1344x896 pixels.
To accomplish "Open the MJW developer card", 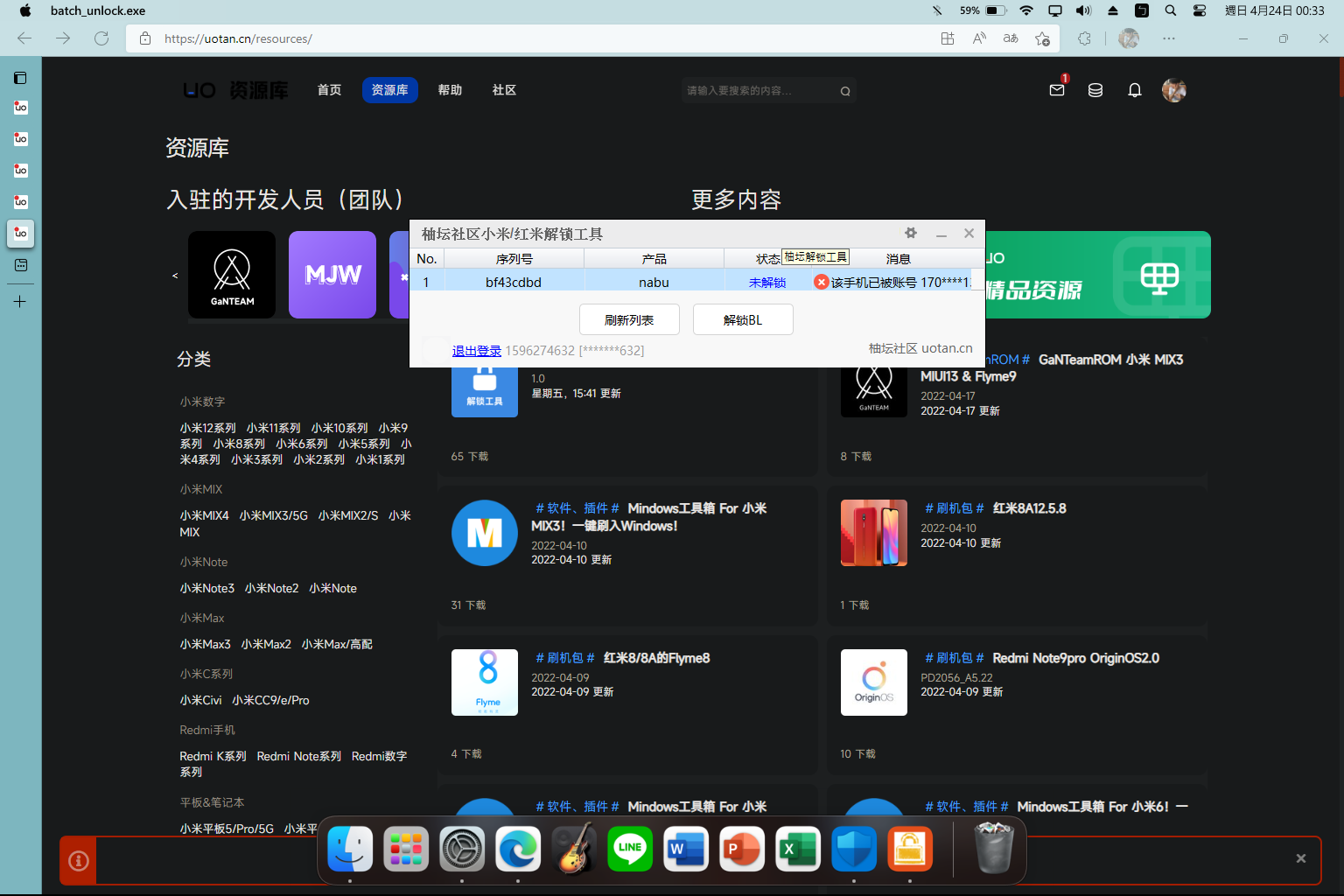I will 332,275.
